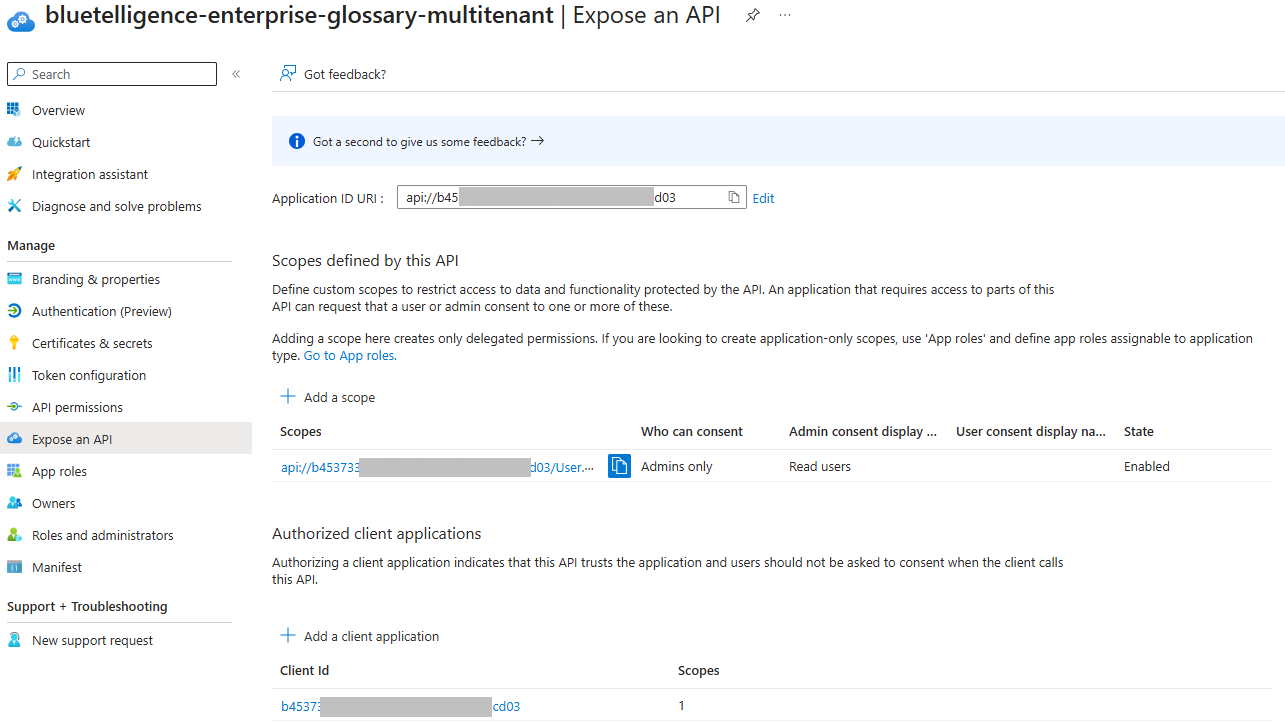Click the Branding & properties icon
This screenshot has height=723, width=1285.
(14, 279)
